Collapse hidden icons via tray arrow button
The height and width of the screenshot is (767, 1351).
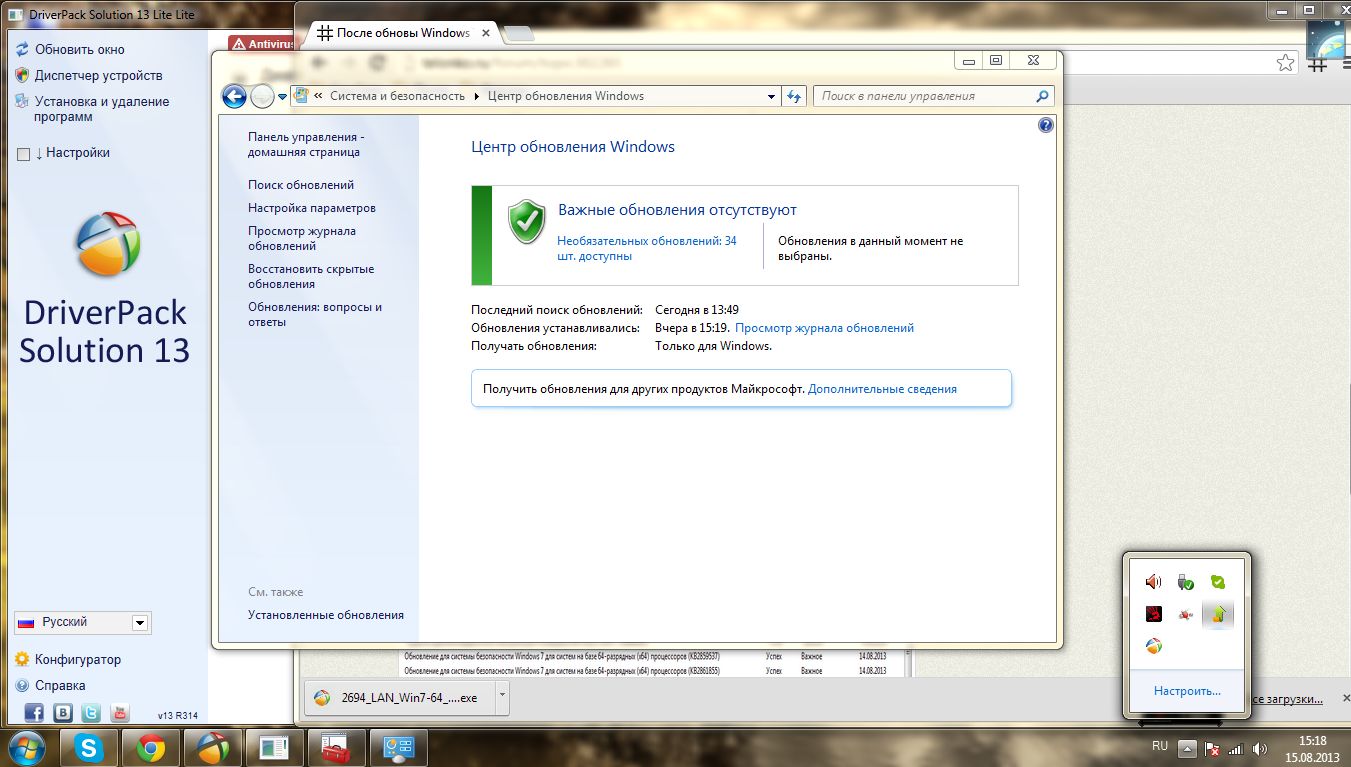(1187, 748)
